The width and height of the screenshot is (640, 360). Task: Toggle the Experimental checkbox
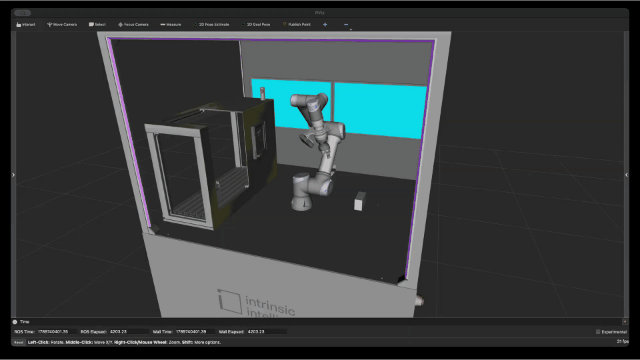click(x=598, y=332)
